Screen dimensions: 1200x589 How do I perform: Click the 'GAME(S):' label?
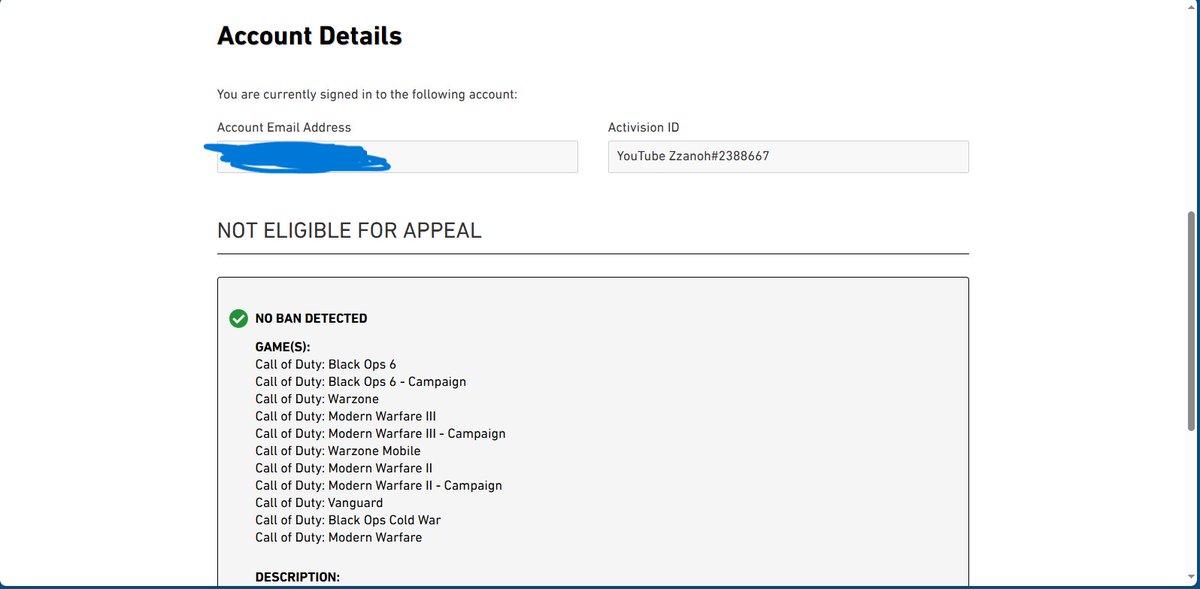pos(283,347)
